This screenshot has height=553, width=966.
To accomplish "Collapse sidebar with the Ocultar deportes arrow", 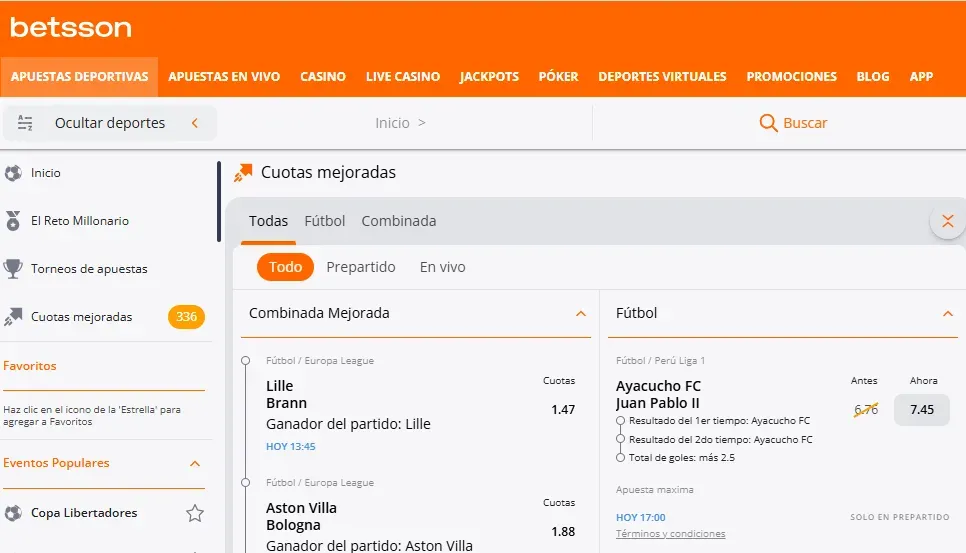I will (x=195, y=123).
